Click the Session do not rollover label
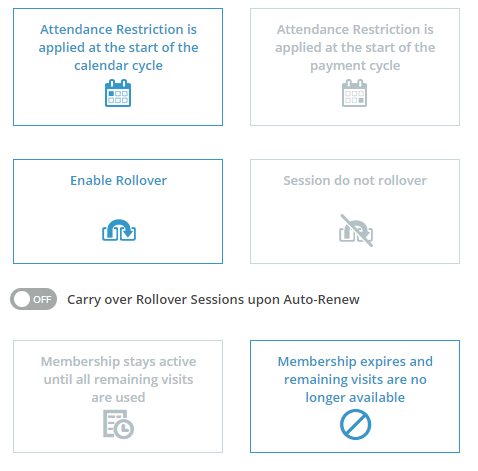The width and height of the screenshot is (478, 471). (355, 180)
